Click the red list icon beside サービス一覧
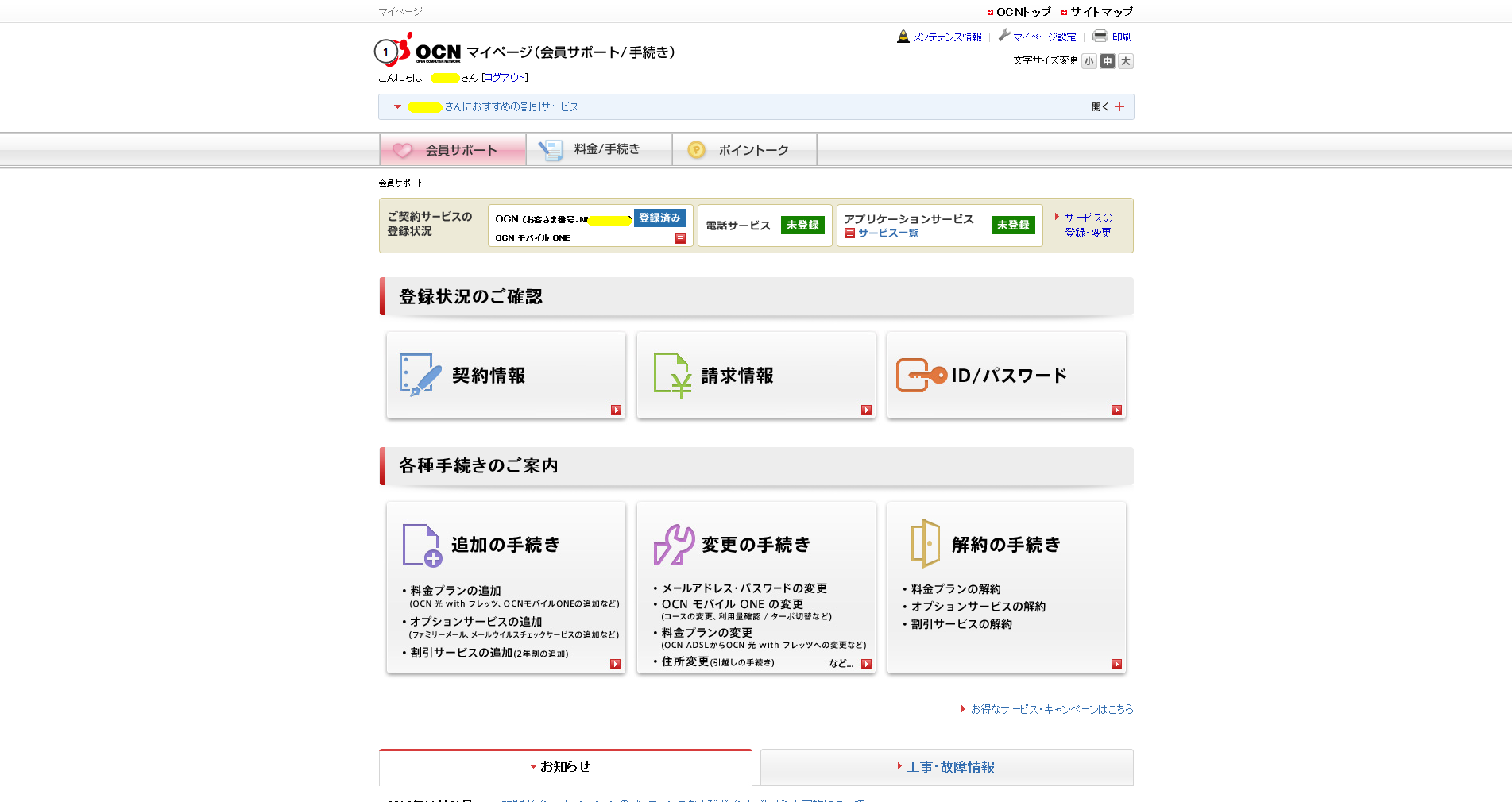Viewport: 1512px width, 802px height. pyautogui.click(x=849, y=233)
